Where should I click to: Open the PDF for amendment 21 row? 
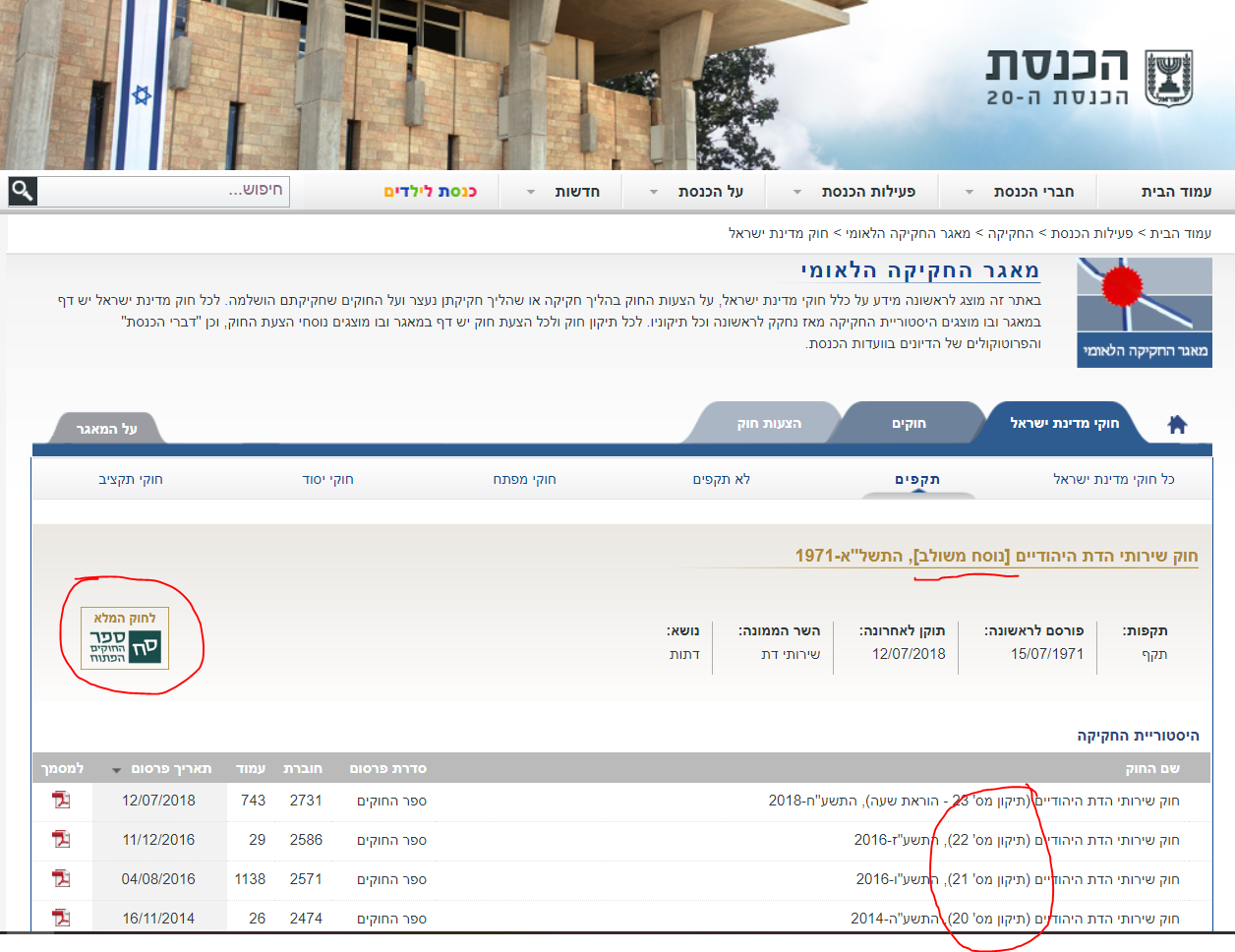[61, 878]
